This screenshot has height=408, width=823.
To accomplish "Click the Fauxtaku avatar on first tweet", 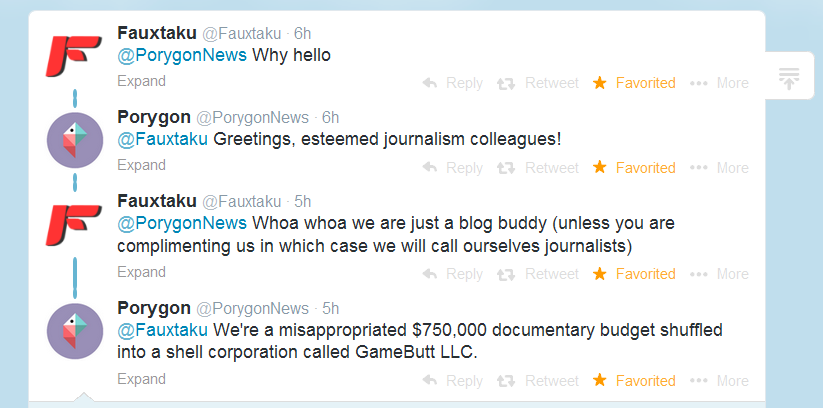I will pos(74,56).
